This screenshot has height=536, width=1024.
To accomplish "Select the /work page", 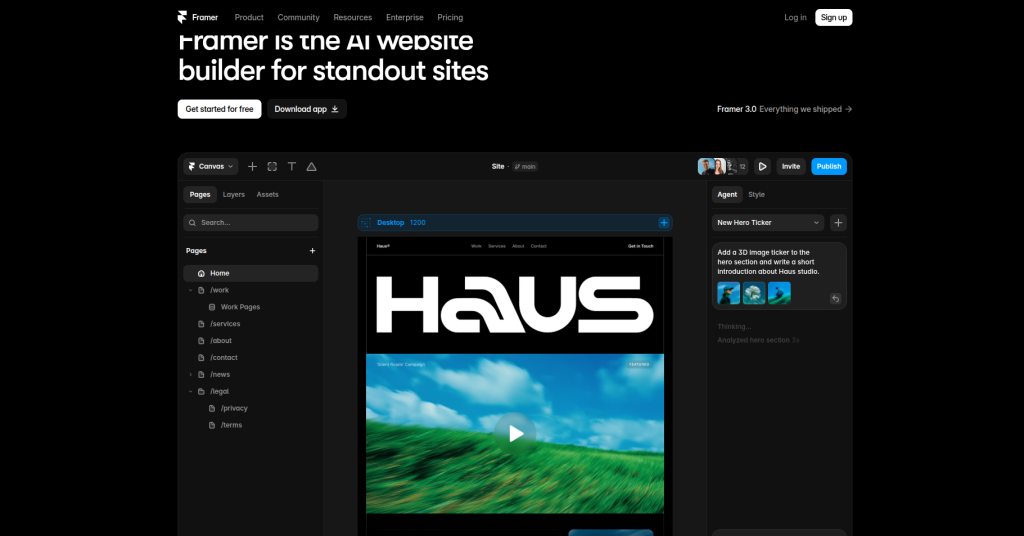I will click(x=219, y=291).
